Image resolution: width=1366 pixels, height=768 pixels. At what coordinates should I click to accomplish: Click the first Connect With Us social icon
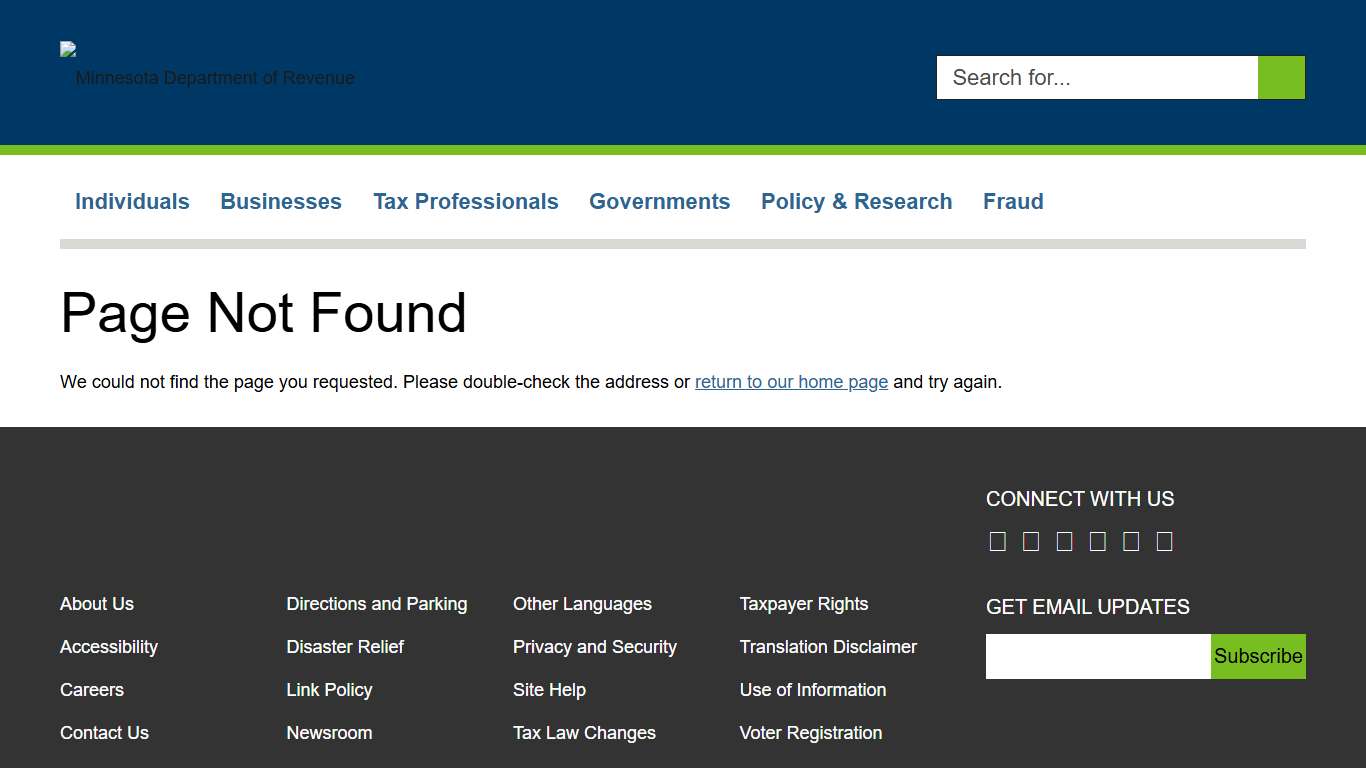tap(997, 540)
